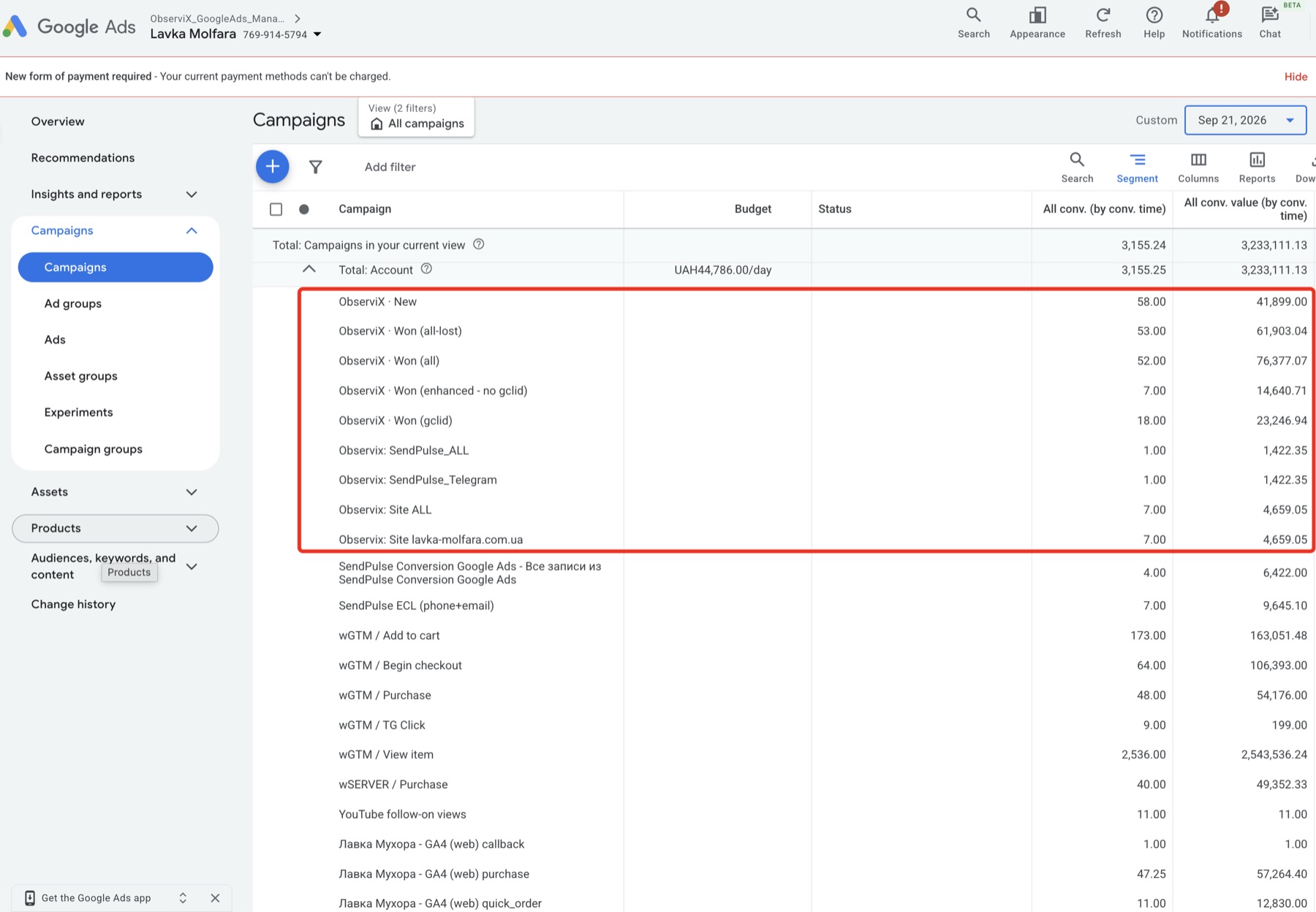Open Ad groups in sidebar
The image size is (1316, 912).
(x=73, y=304)
